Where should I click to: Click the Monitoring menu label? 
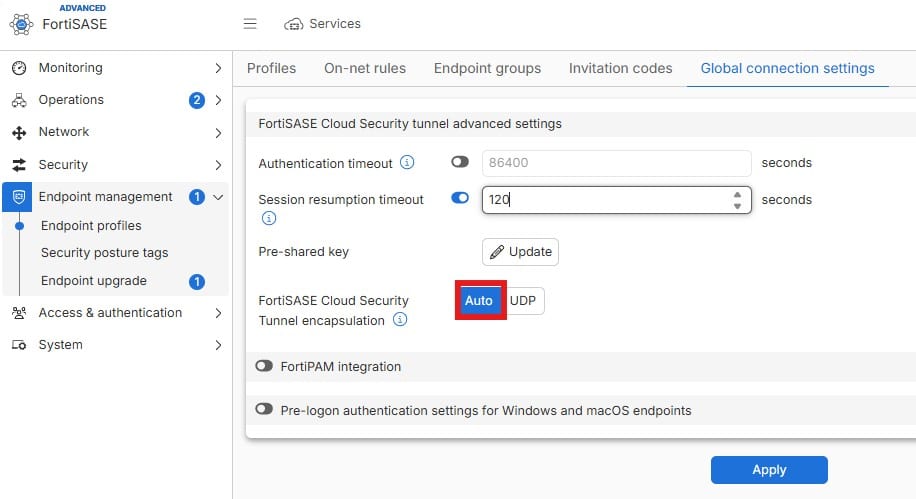(71, 68)
